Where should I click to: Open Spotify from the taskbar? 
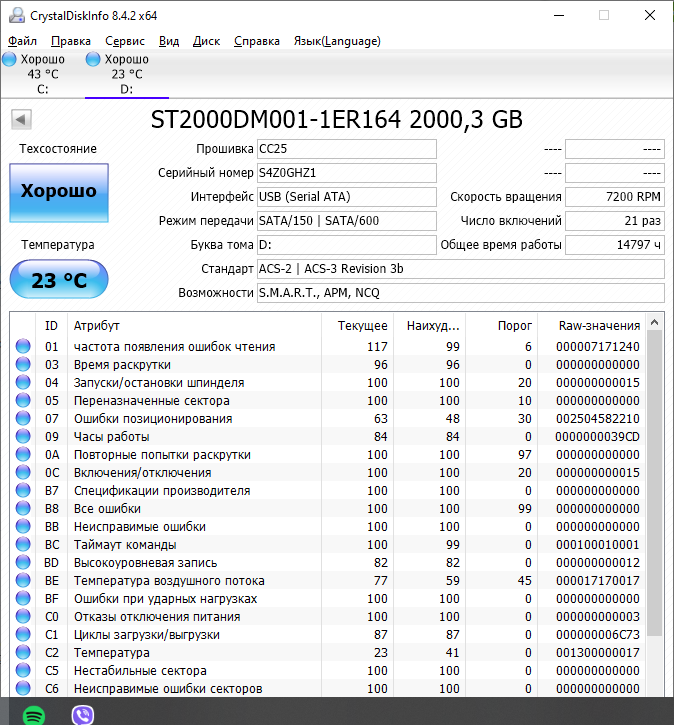33,714
